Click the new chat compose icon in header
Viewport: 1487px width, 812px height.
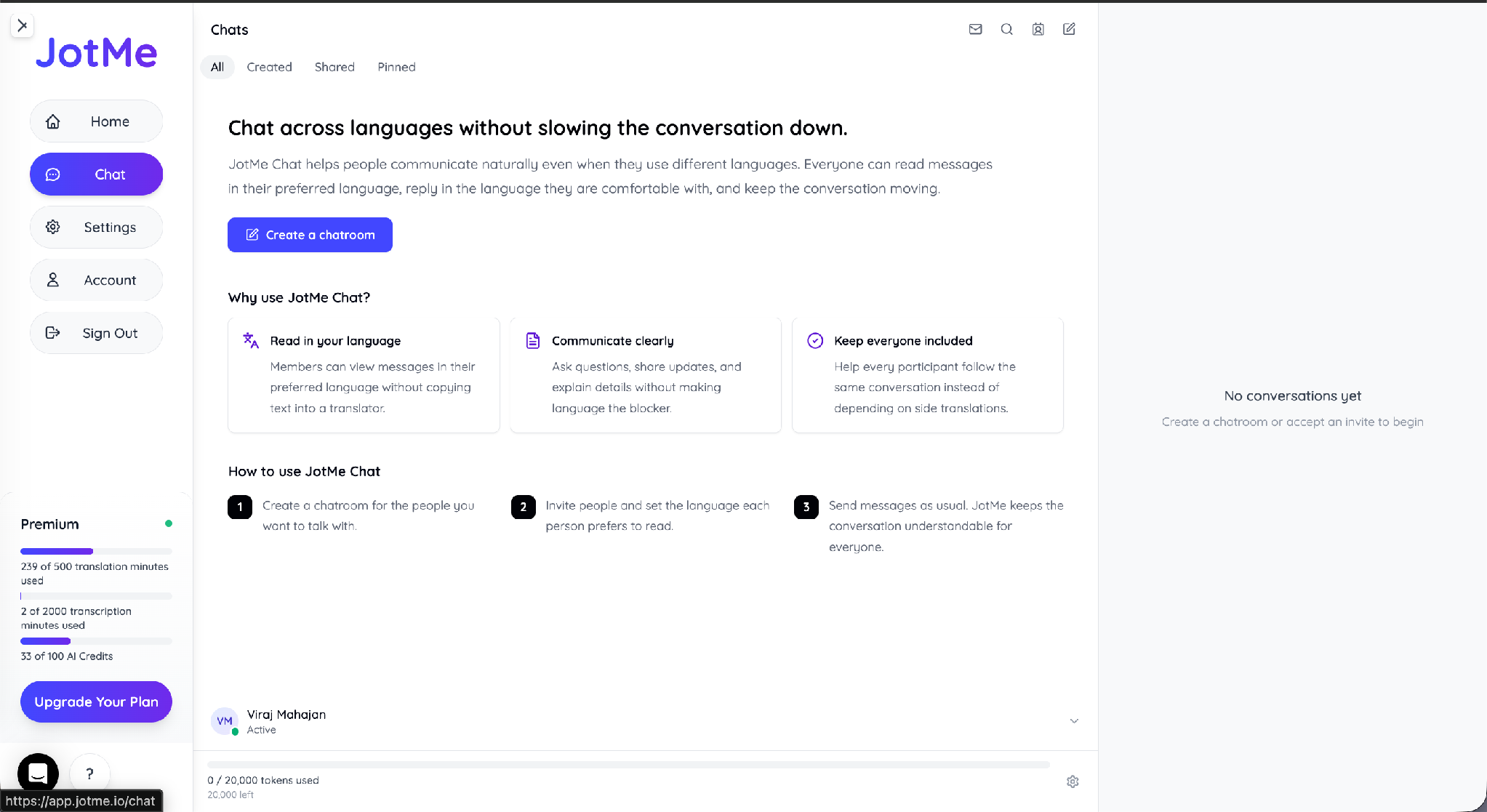[x=1069, y=29]
